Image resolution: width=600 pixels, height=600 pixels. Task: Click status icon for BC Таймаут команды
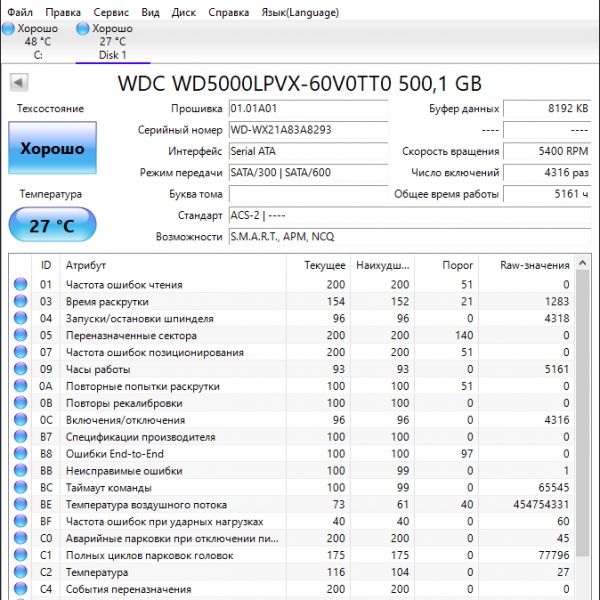pyautogui.click(x=20, y=488)
